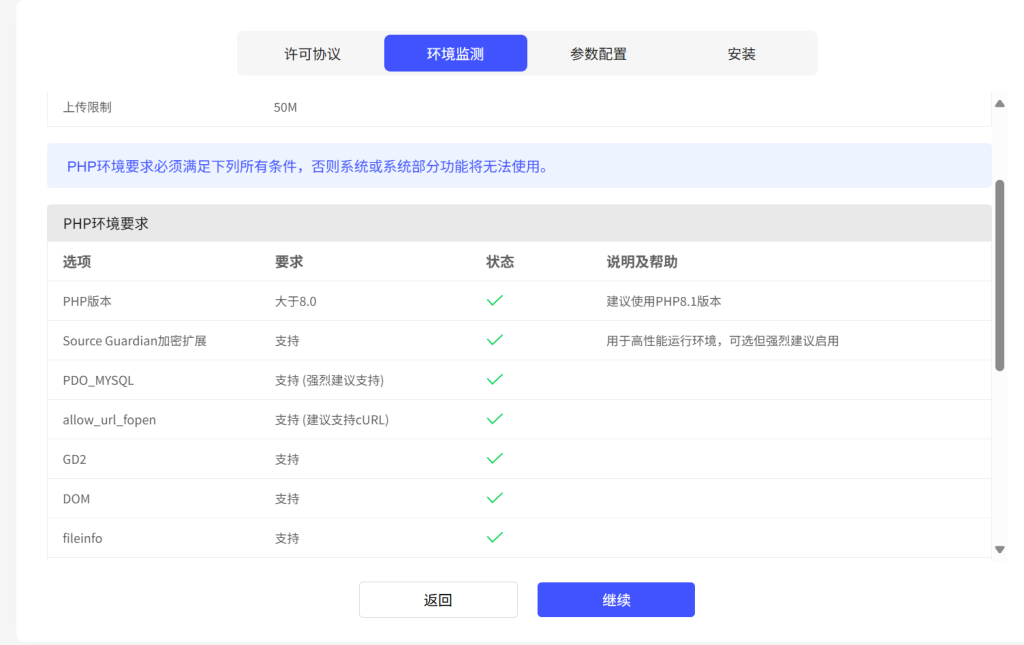This screenshot has height=645, width=1024.
Task: Click the allow_url_fopen status checkmark icon
Action: point(494,419)
